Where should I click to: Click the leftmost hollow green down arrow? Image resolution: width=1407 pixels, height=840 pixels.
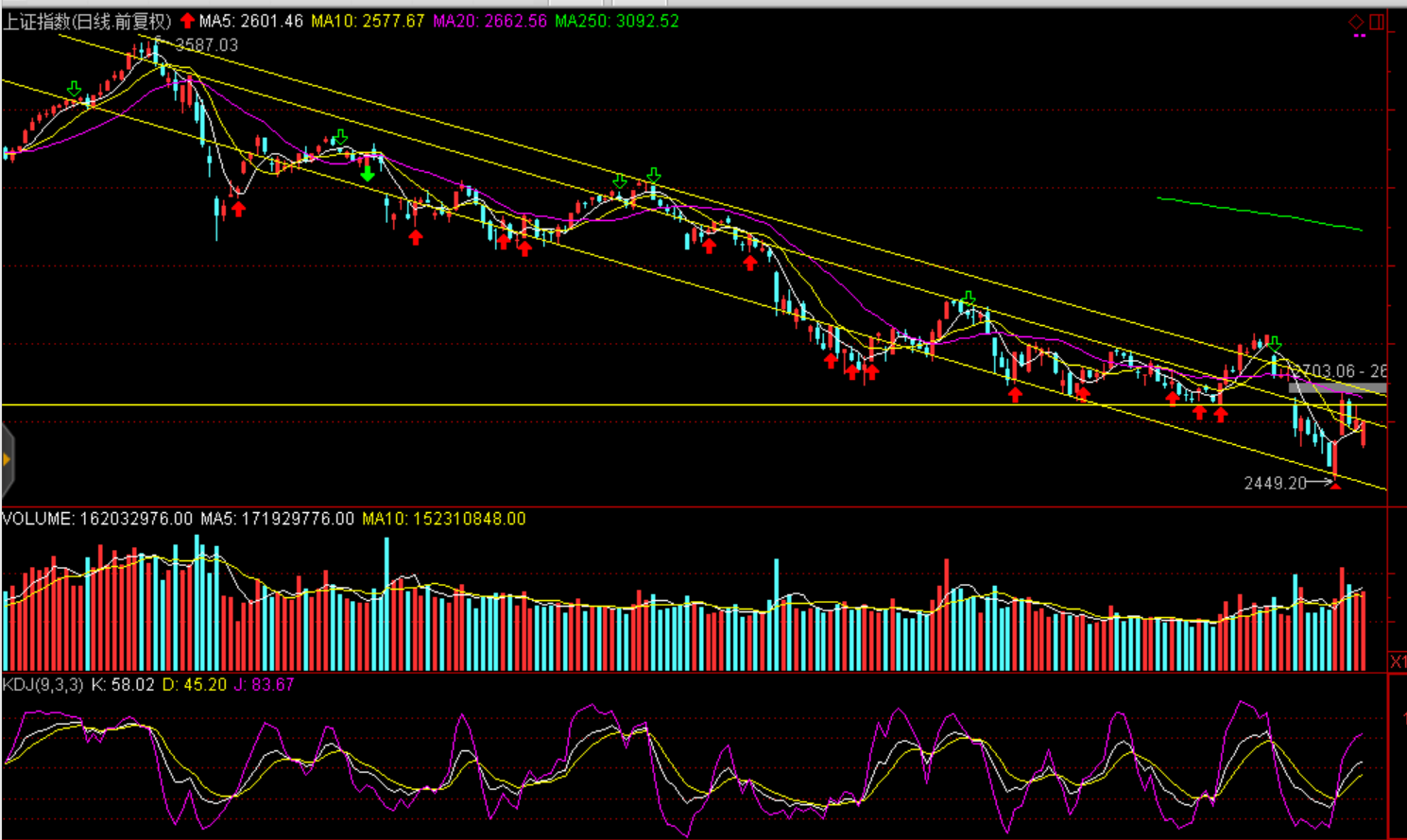(74, 89)
